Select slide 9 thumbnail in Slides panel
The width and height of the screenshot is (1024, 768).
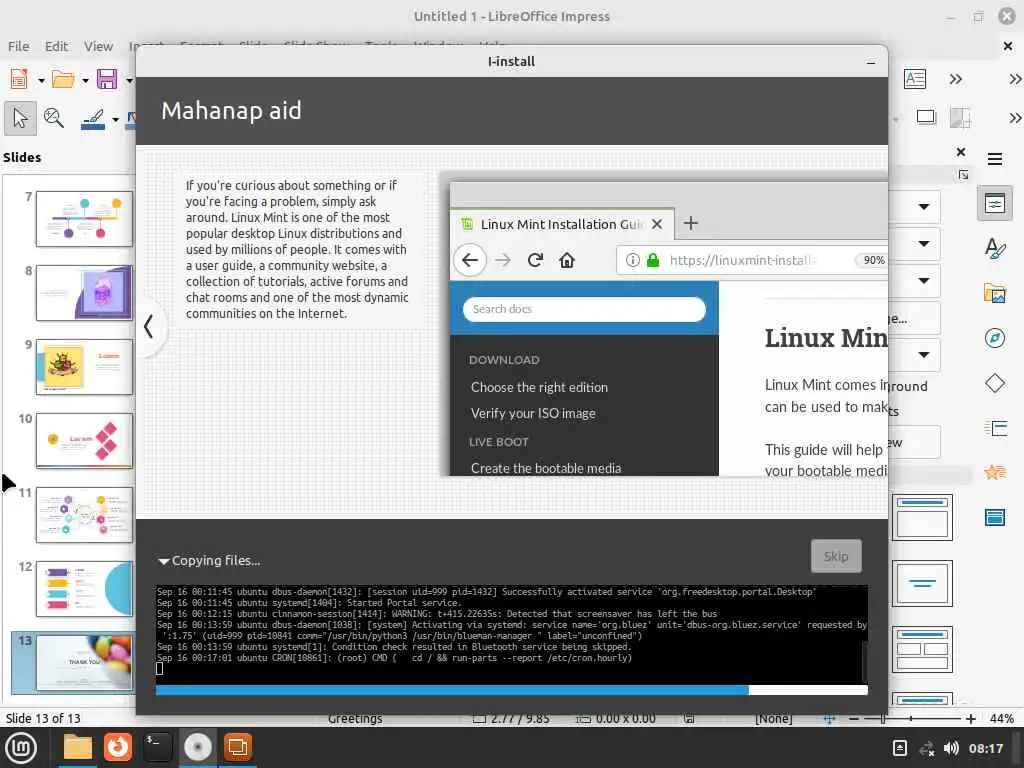pyautogui.click(x=84, y=366)
